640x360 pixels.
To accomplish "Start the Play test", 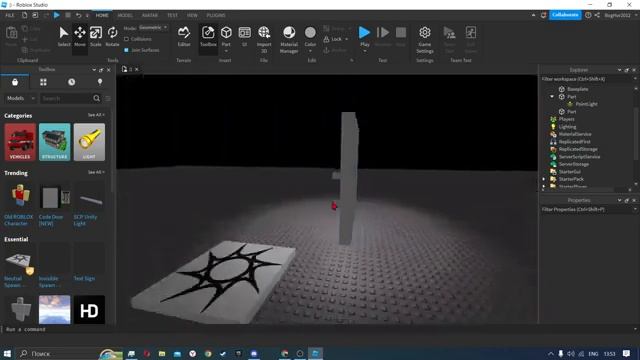I will [x=364, y=33].
